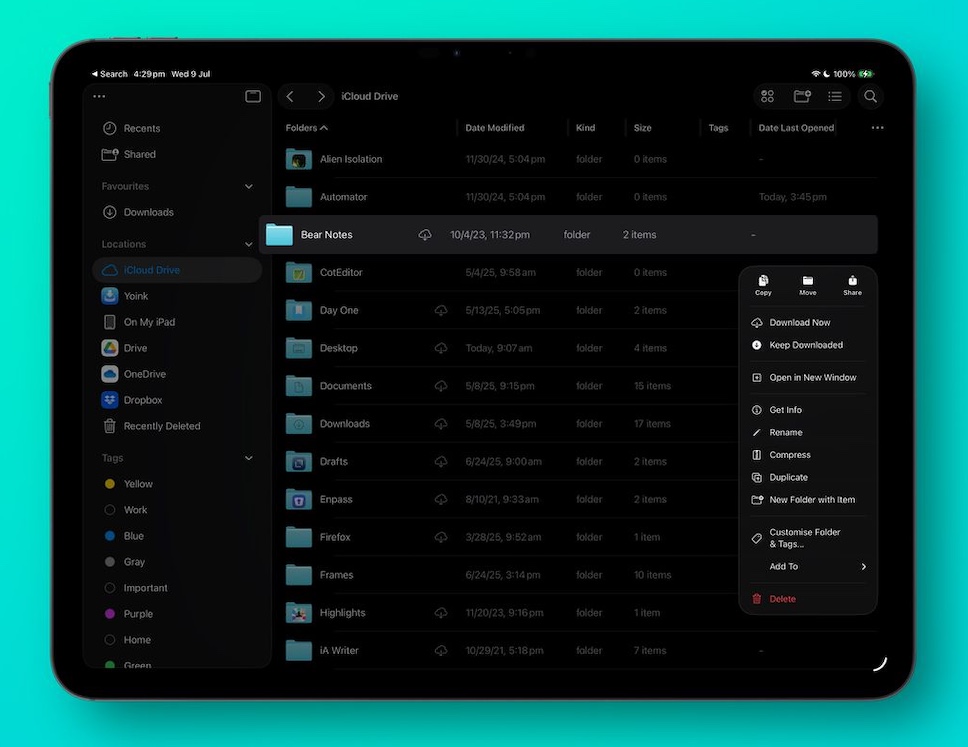Viewport: 968px width, 747px height.
Task: Select the Home tag in sidebar
Action: pyautogui.click(x=137, y=640)
